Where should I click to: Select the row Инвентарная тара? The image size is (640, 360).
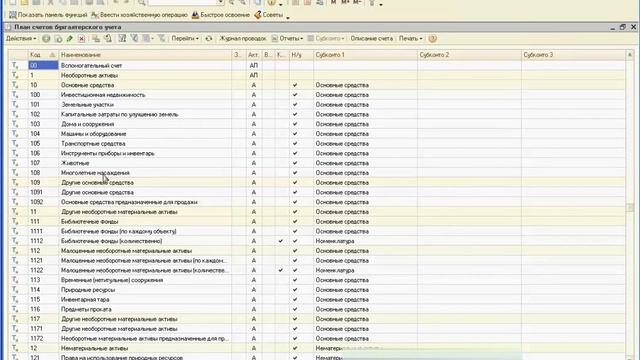click(316, 300)
